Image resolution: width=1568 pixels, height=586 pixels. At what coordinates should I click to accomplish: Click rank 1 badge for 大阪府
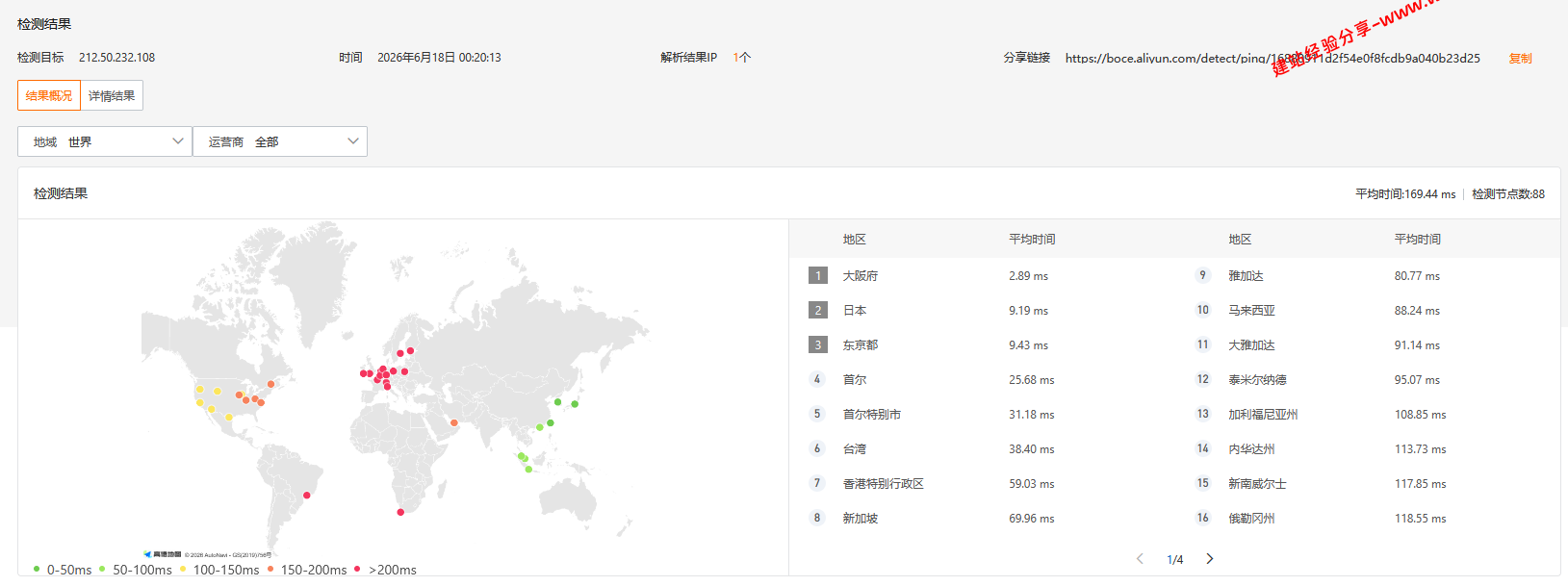click(x=818, y=275)
